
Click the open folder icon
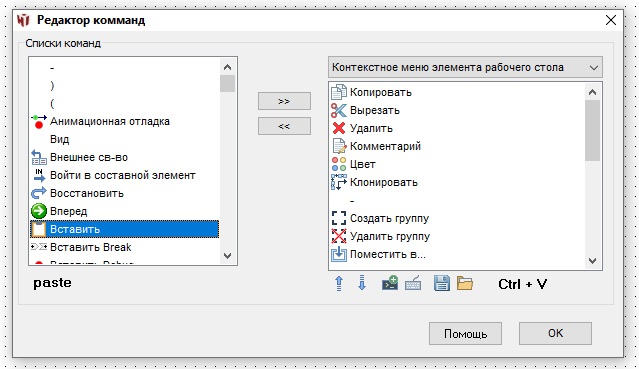pos(465,283)
